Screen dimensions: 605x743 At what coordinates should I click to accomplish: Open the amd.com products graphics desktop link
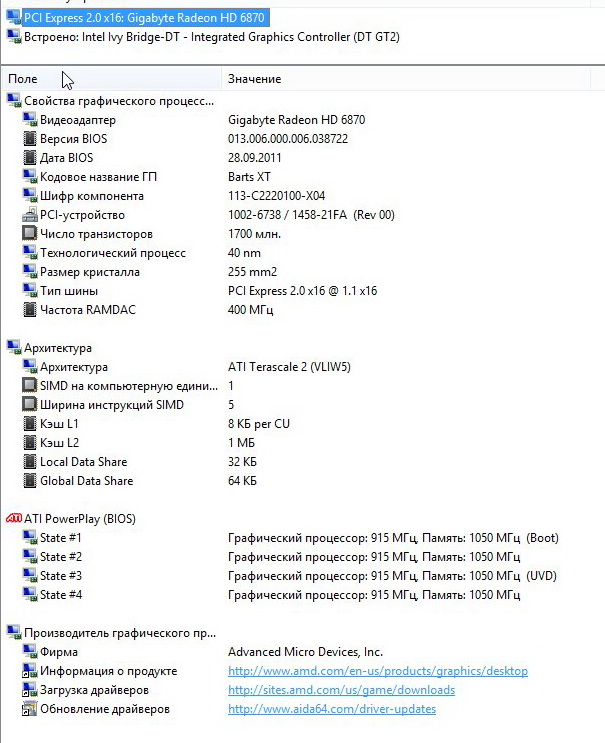378,671
